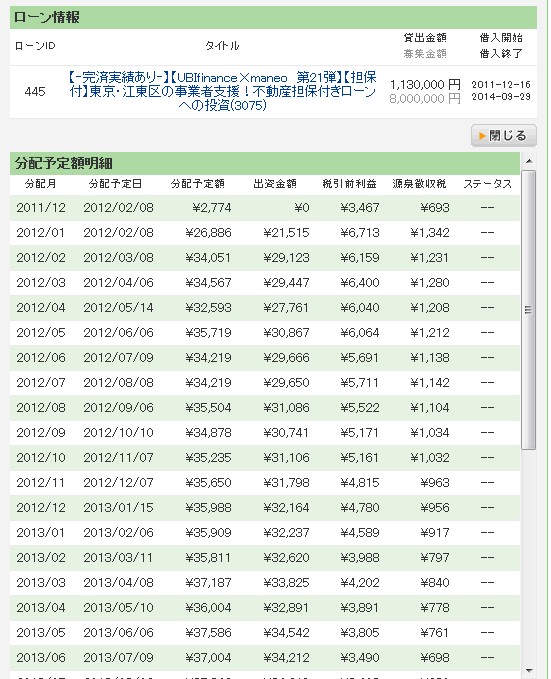Click the ¥3,490 pre-tax profit cell

click(x=360, y=658)
